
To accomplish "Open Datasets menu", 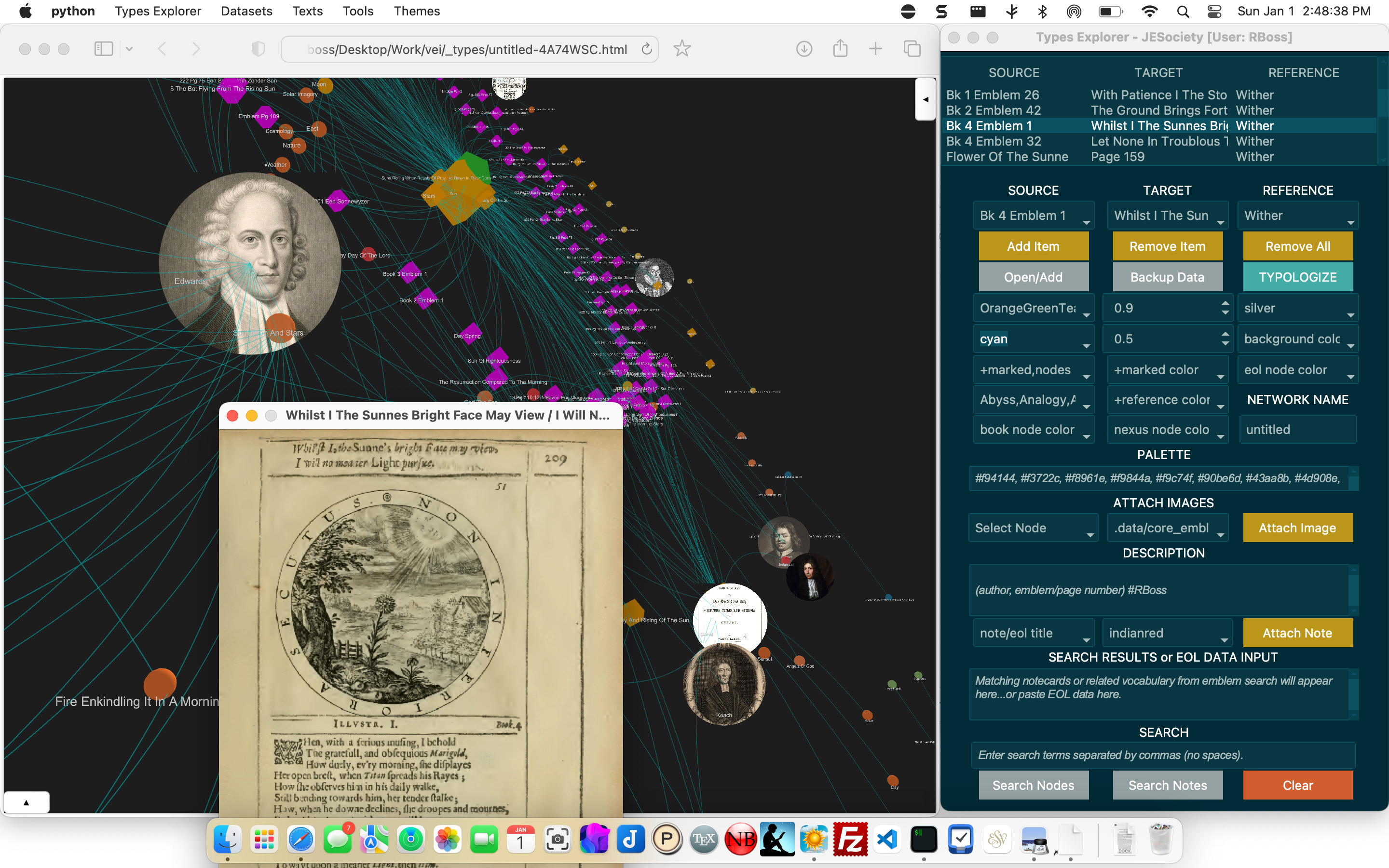I will point(247,12).
